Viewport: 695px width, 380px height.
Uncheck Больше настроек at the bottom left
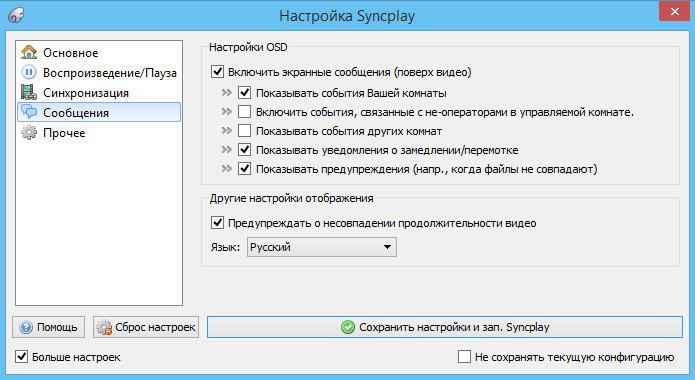pyautogui.click(x=21, y=356)
